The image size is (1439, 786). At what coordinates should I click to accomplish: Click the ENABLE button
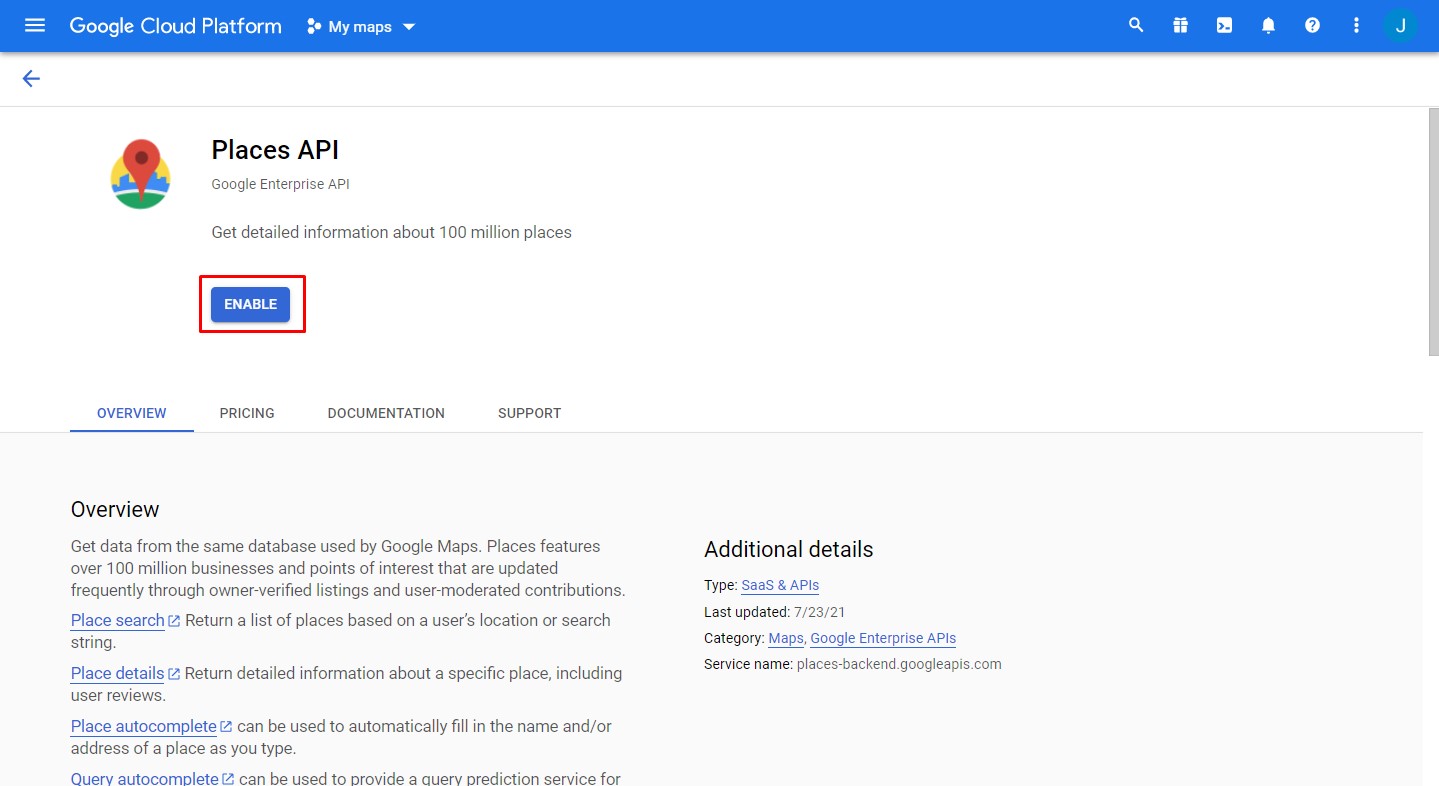coord(250,304)
